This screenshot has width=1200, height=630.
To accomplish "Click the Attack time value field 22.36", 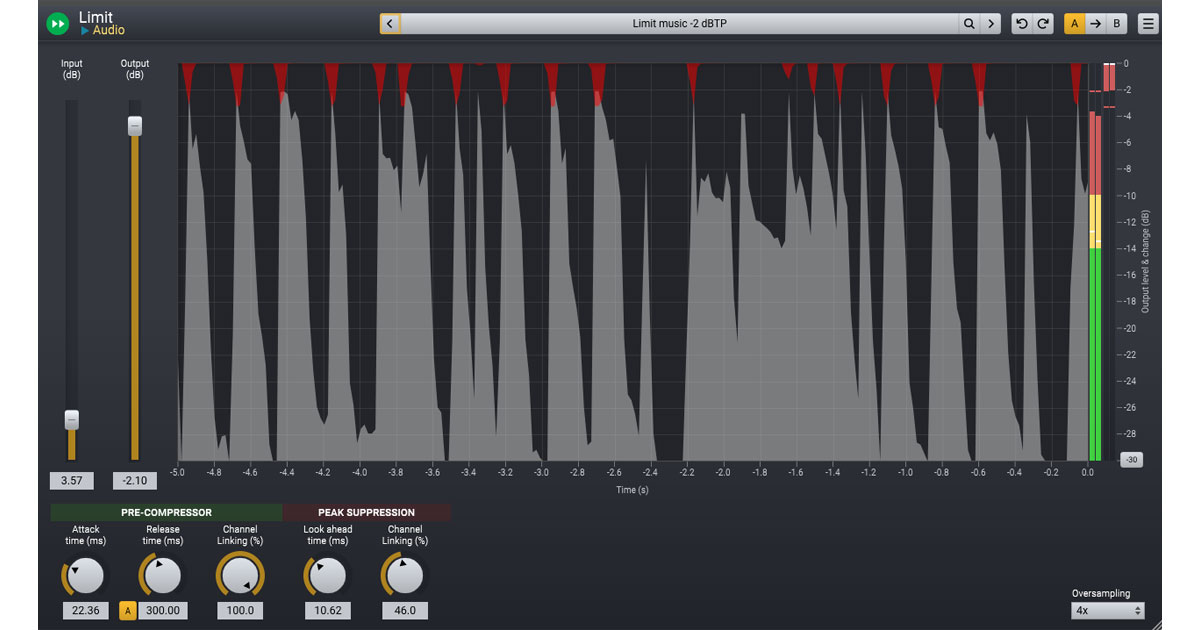I will coord(85,610).
